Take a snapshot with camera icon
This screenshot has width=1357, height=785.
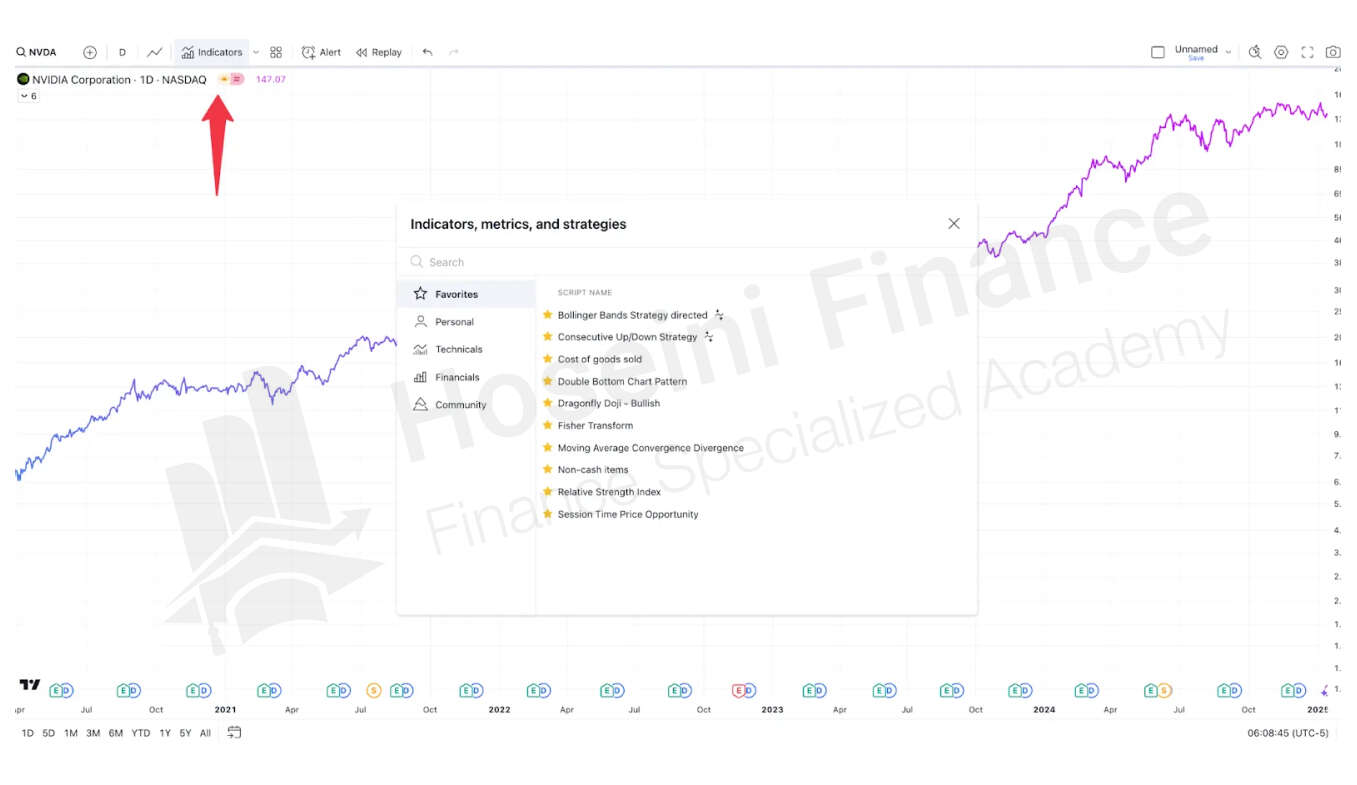(1333, 52)
